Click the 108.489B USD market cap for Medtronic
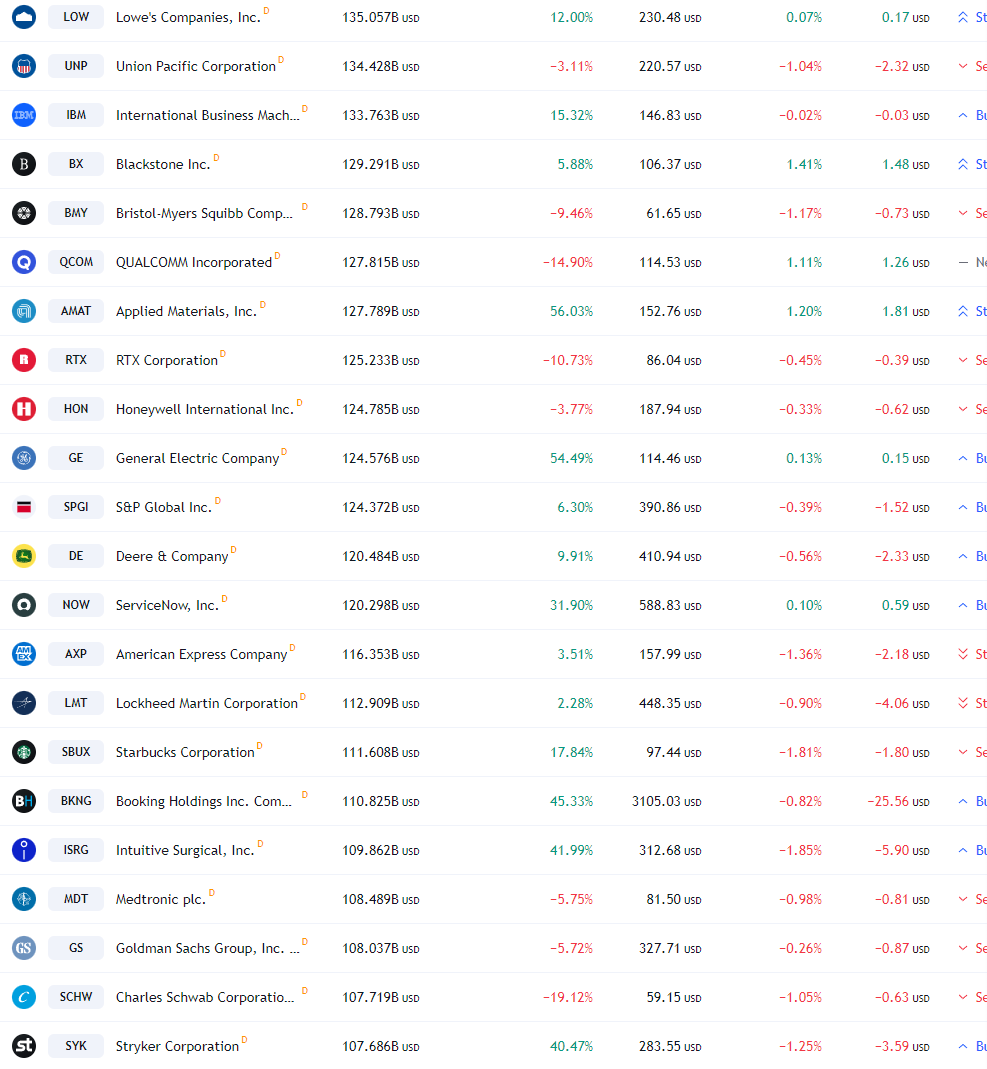The image size is (987, 1069). point(380,899)
